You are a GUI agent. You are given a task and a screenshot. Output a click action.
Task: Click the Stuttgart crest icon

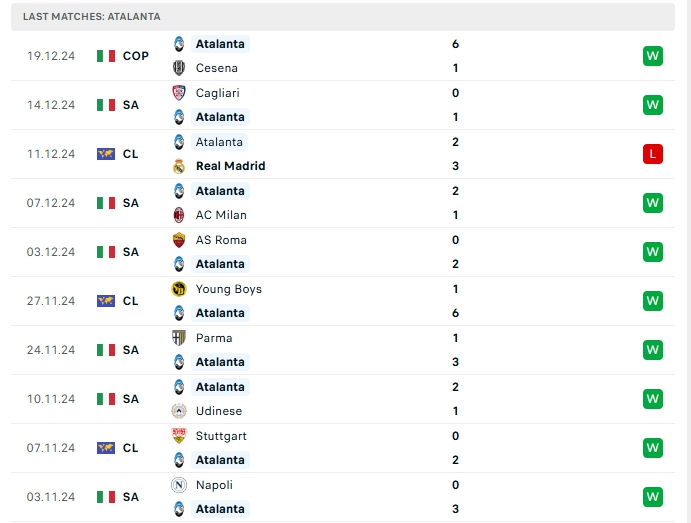[179, 436]
